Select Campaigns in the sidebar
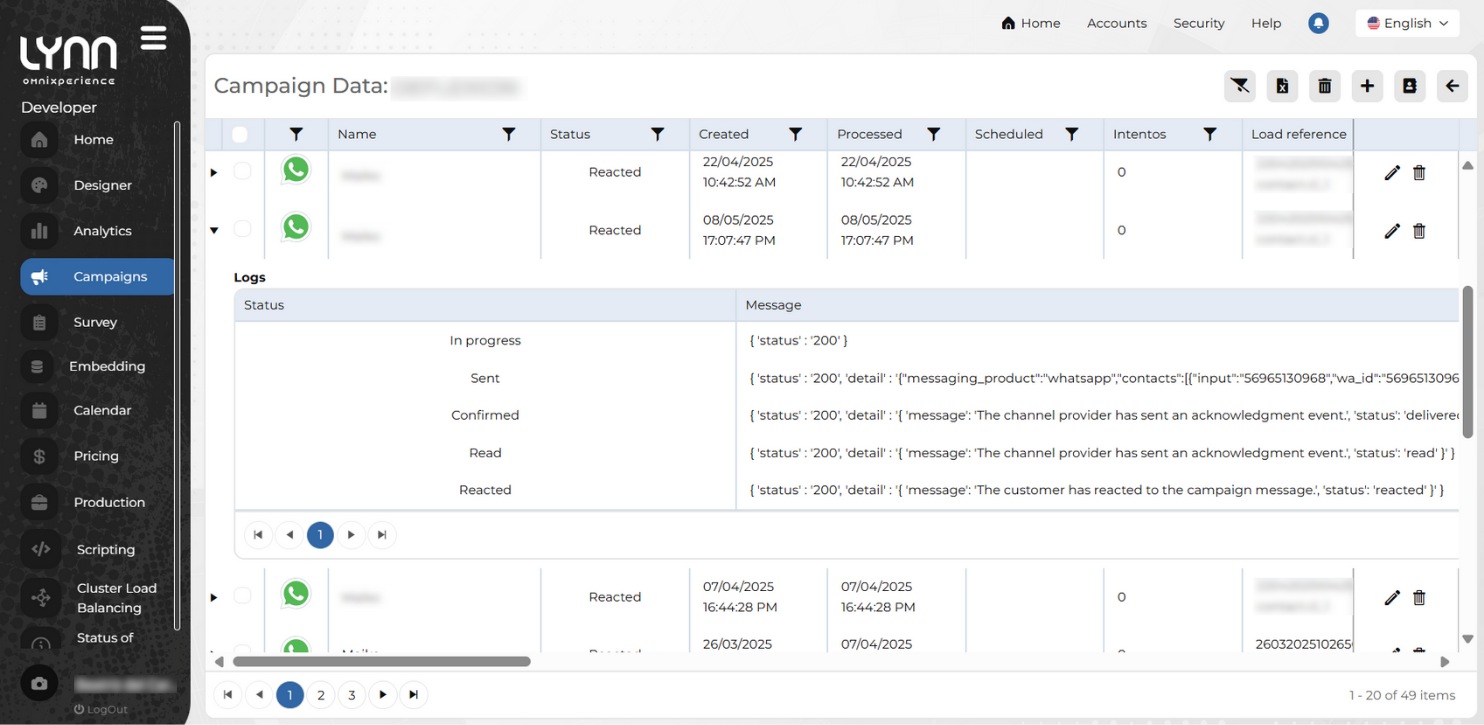The image size is (1484, 725). tap(97, 277)
